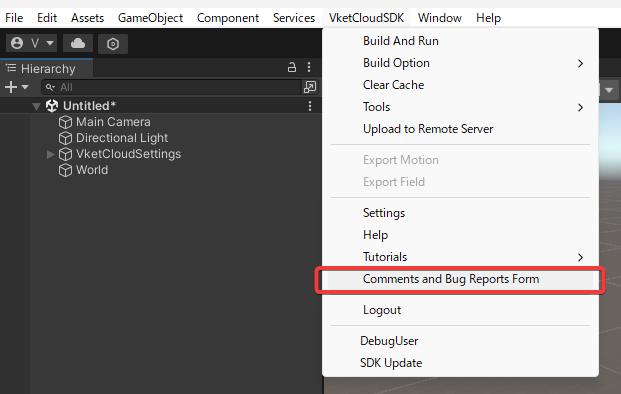Open the Services menu
The height and width of the screenshot is (394, 621).
point(294,18)
